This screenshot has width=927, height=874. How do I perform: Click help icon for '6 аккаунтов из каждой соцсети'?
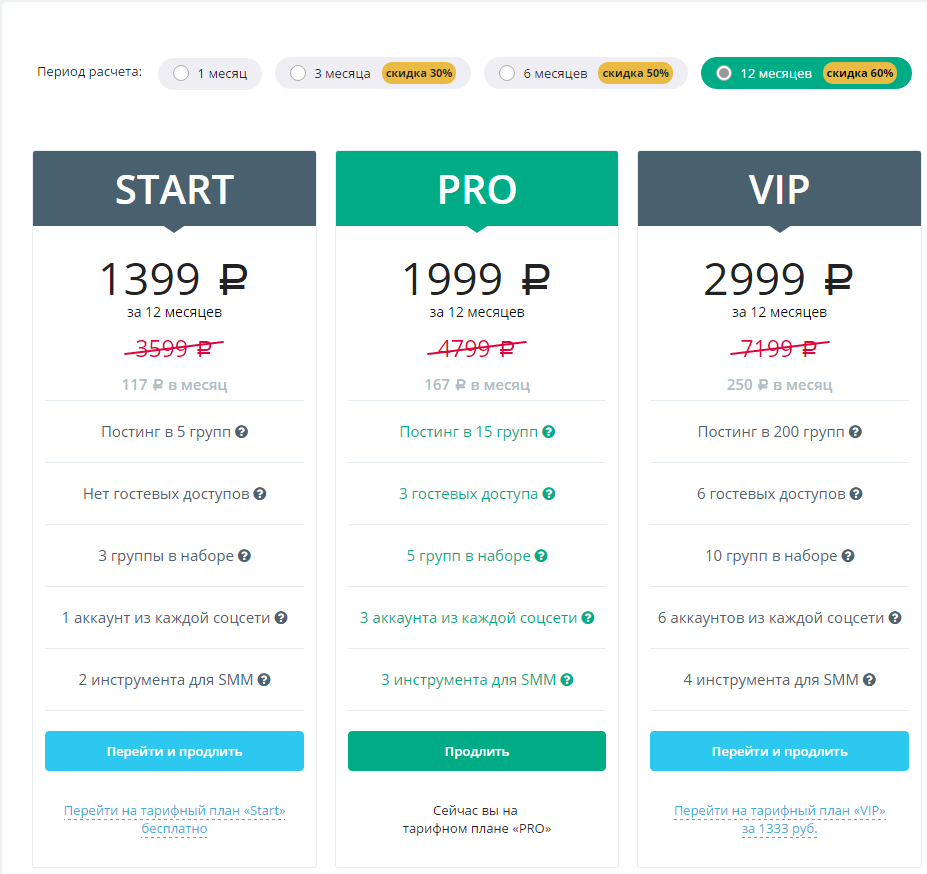(895, 618)
